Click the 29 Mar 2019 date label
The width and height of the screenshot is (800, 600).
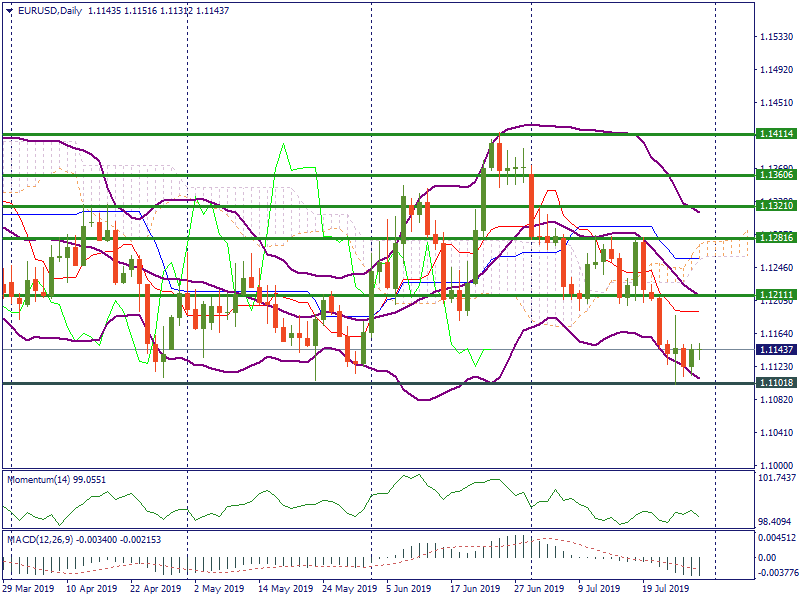pos(28,589)
